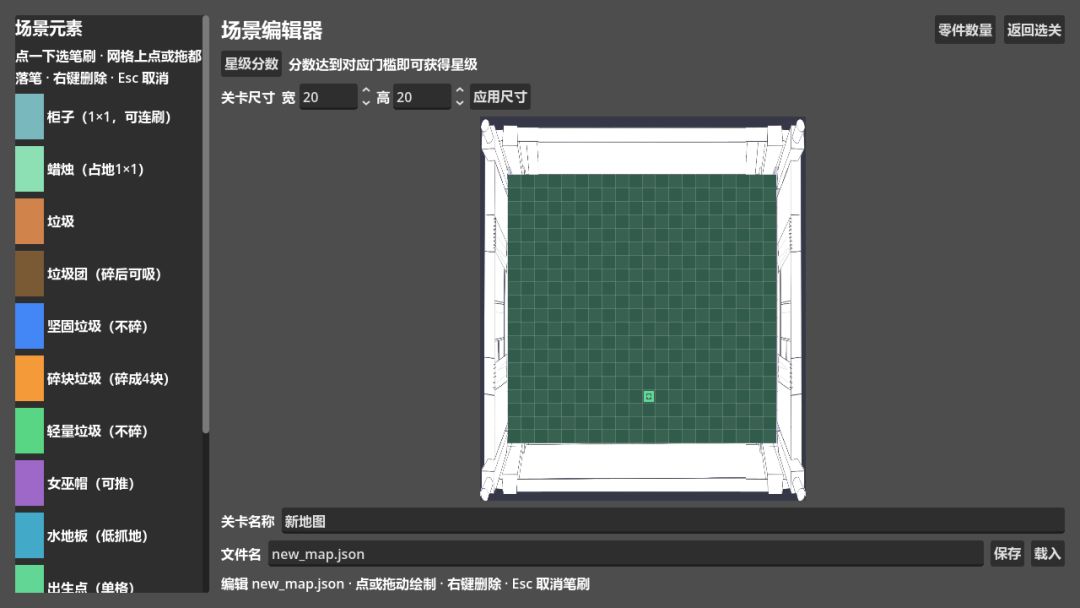
Task: Click the 文件名 field containing new_map.json
Action: coord(625,554)
